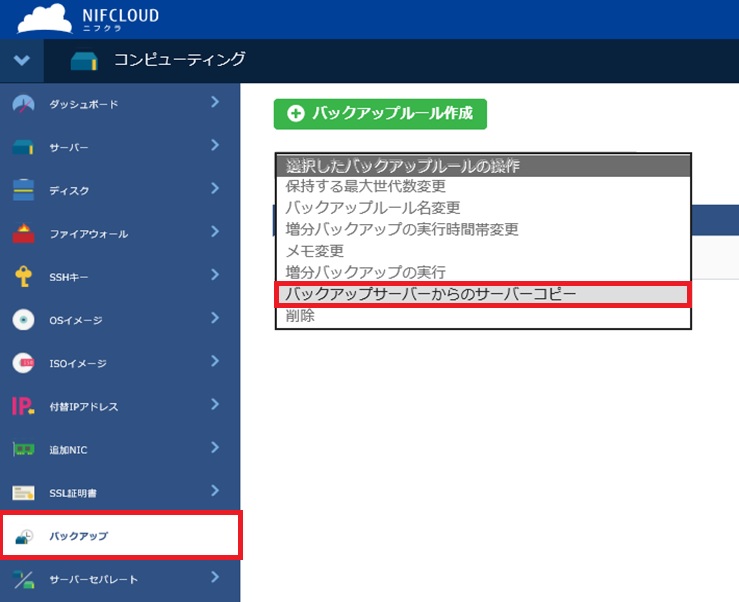
Task: Select バックアップサーバーからのサーバーコピー option
Action: click(483, 294)
